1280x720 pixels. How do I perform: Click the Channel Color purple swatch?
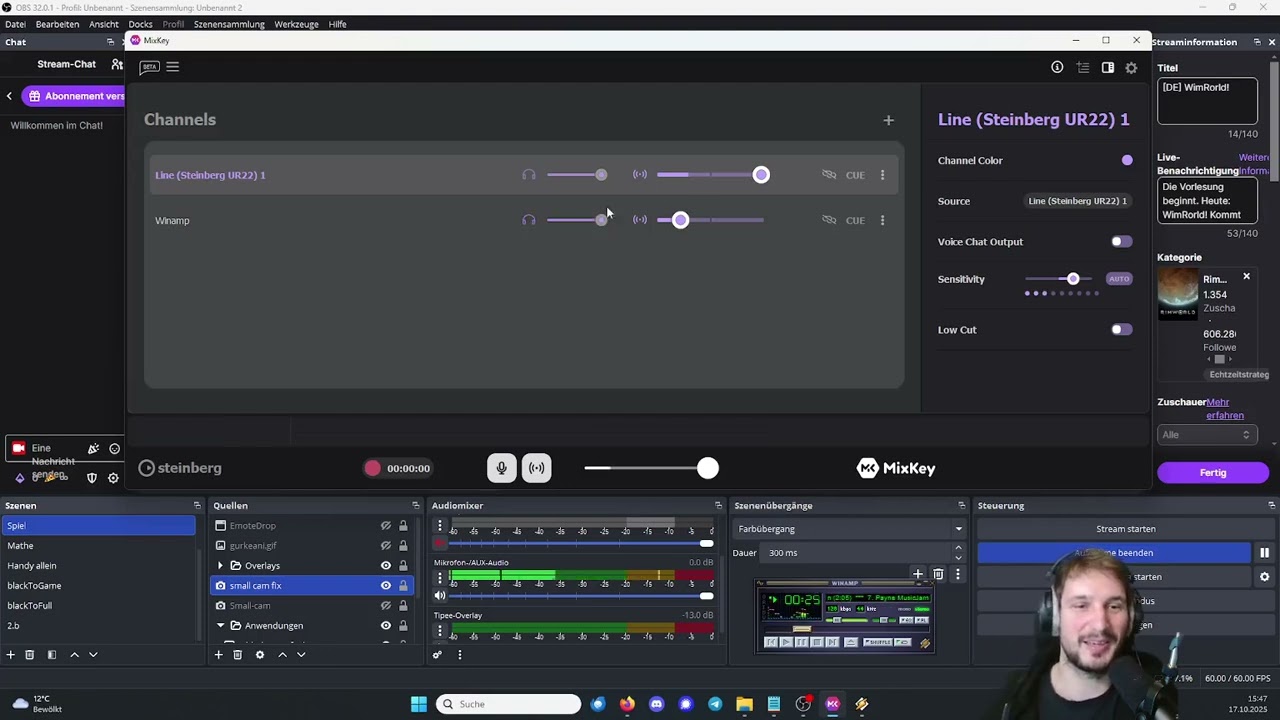pyautogui.click(x=1127, y=160)
